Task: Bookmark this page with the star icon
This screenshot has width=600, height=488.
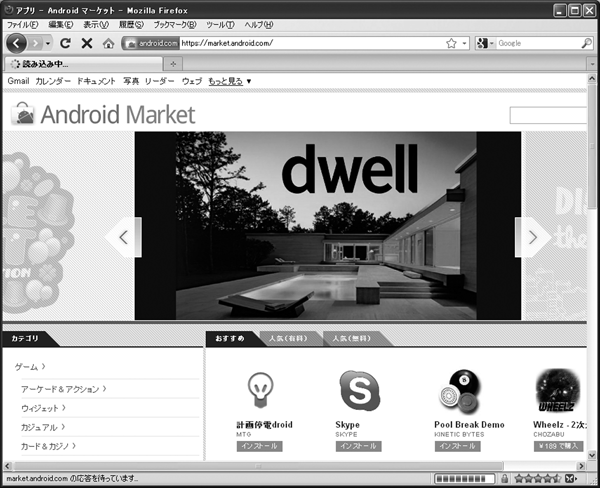Action: click(451, 43)
